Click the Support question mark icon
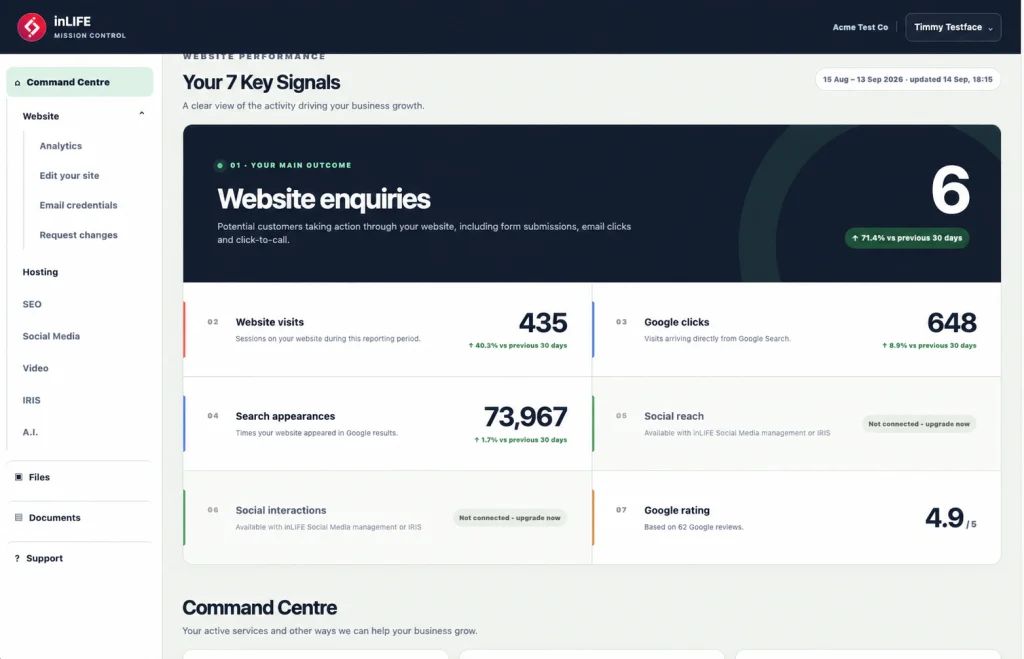 point(17,558)
